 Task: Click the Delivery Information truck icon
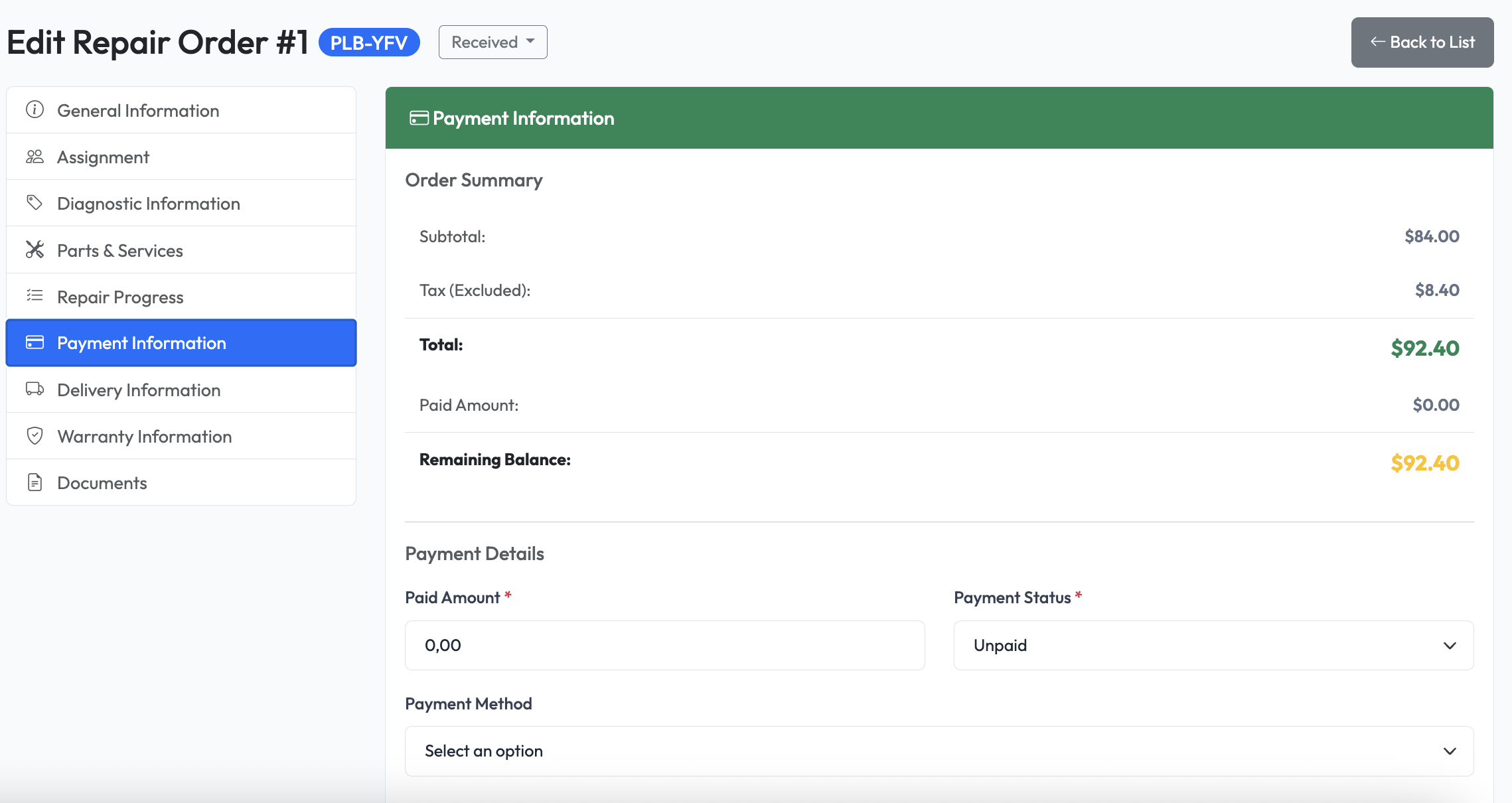pyautogui.click(x=35, y=390)
